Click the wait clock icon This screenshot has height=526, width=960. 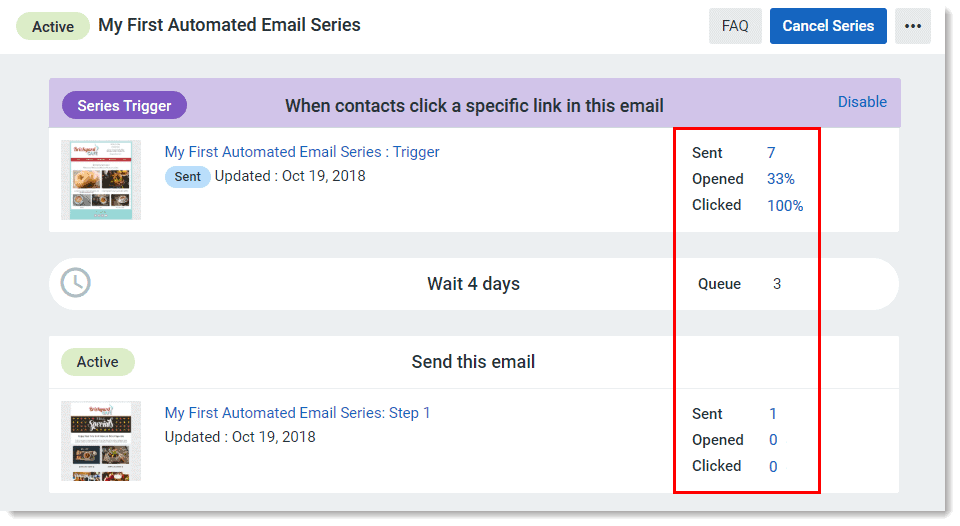tap(75, 283)
